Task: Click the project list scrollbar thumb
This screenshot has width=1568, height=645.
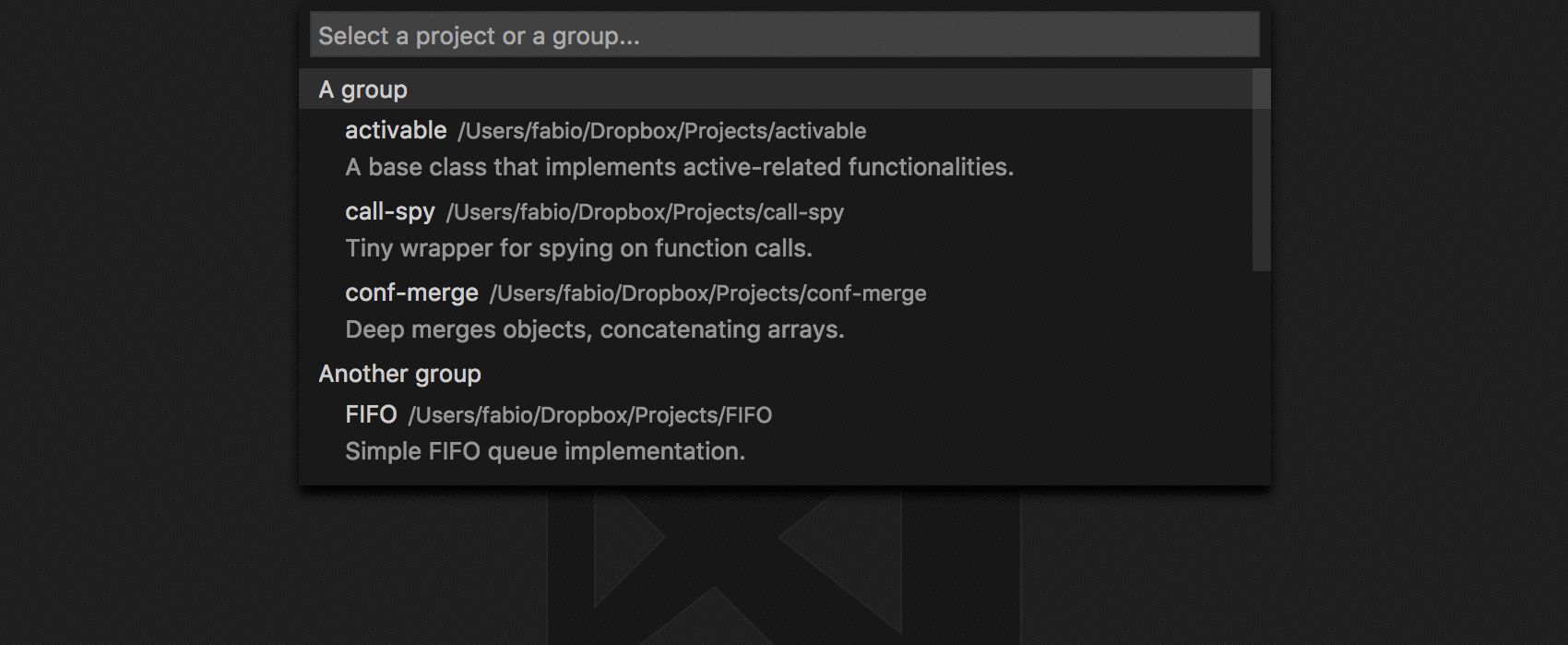Action: click(x=1261, y=170)
